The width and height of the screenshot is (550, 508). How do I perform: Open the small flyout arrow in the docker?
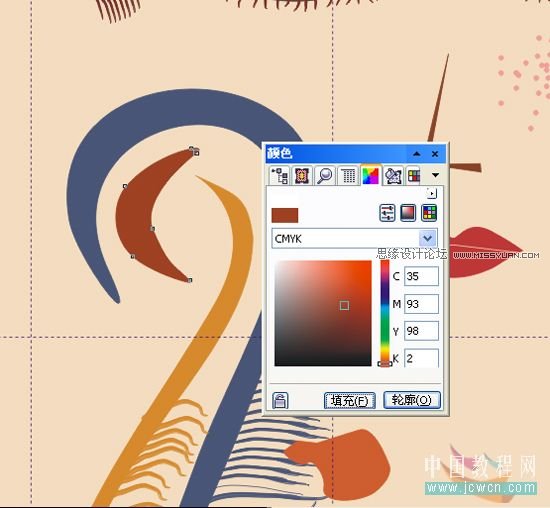[432, 193]
